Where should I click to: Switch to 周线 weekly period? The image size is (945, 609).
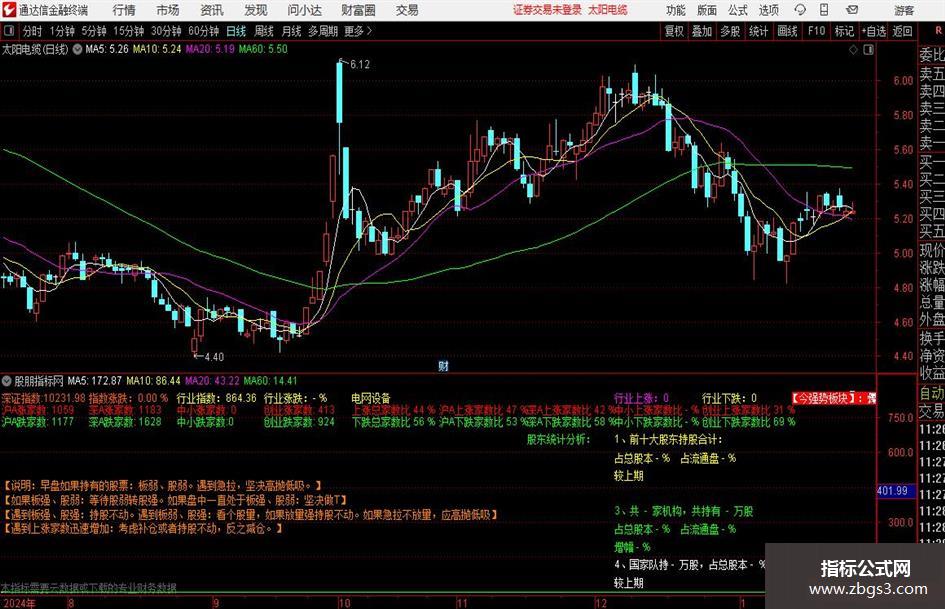coord(263,31)
